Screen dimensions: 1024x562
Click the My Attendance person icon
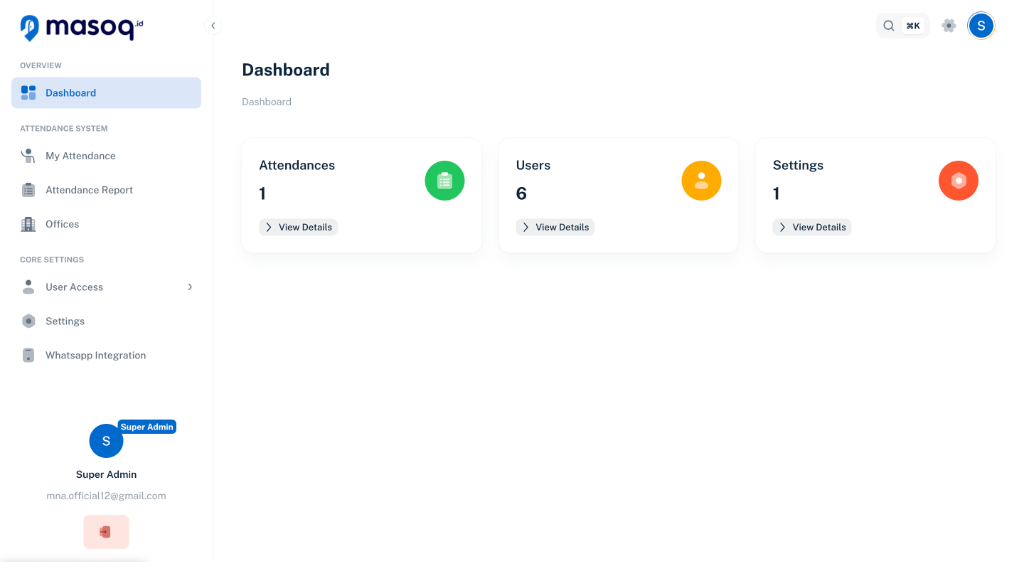point(28,156)
